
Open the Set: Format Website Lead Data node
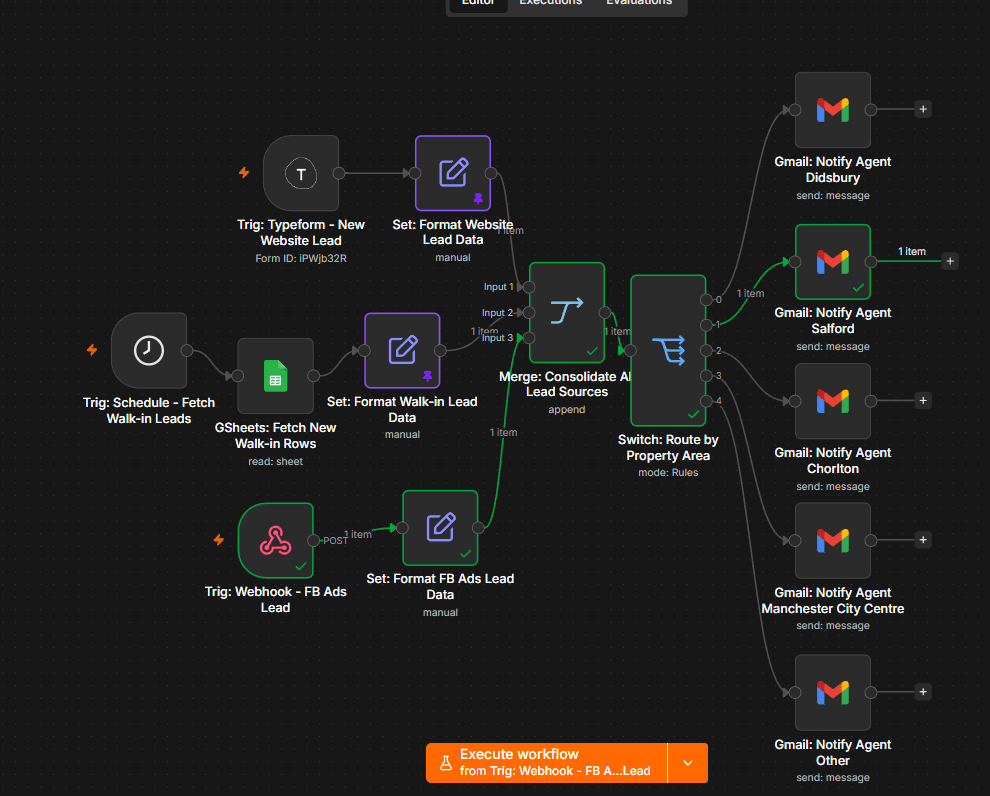click(x=453, y=173)
